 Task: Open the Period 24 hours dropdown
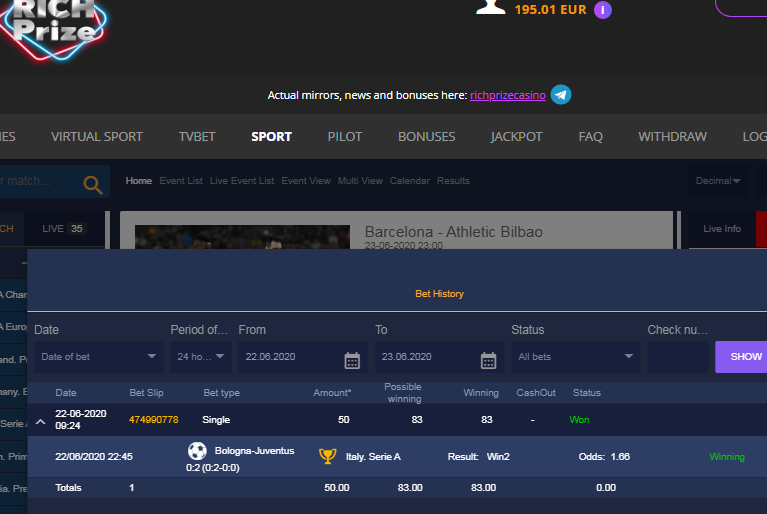click(x=201, y=357)
